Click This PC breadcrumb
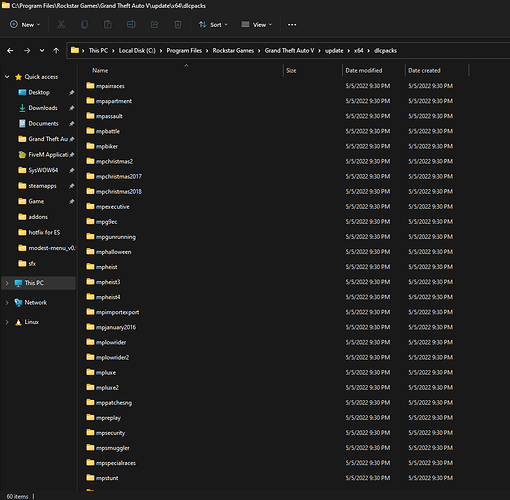Viewport: 510px width, 500px height. 98,51
